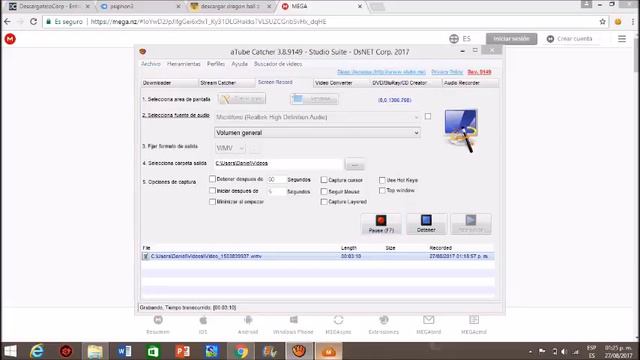Open the globe language selector ES

click(x=460, y=39)
